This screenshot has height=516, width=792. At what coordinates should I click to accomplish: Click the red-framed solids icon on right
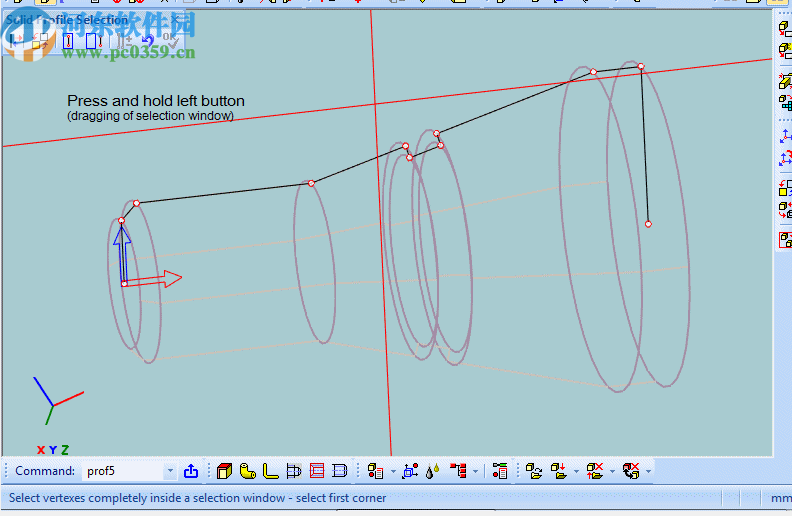coord(785,240)
